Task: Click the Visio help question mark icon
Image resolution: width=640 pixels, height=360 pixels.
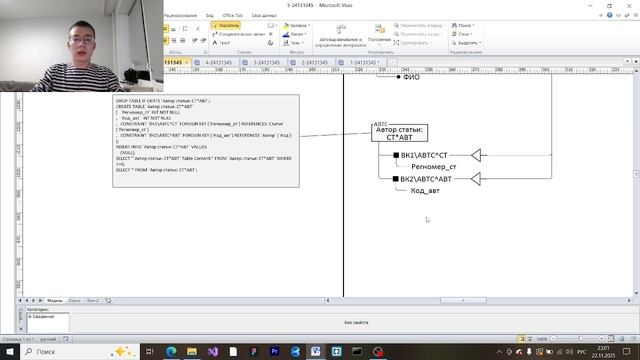Action: [609, 16]
